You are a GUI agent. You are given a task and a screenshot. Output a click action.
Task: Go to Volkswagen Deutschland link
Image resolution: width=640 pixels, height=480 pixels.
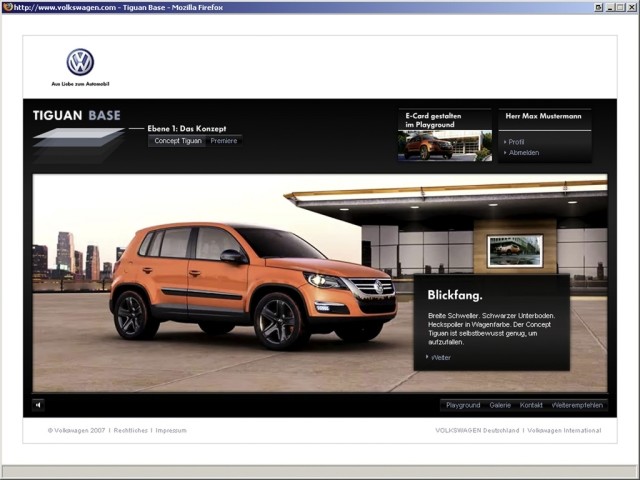(477, 430)
